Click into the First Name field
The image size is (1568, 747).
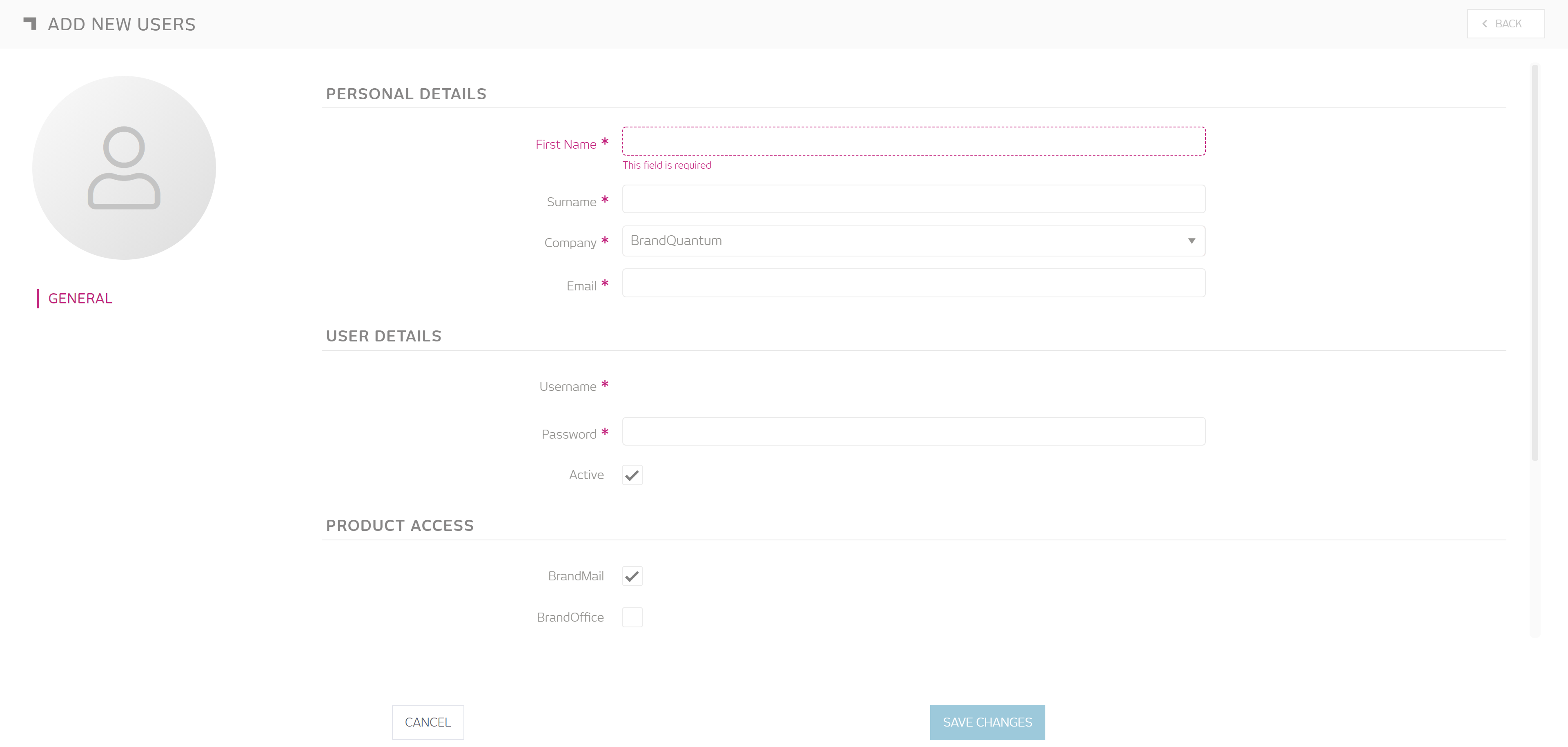(x=913, y=141)
